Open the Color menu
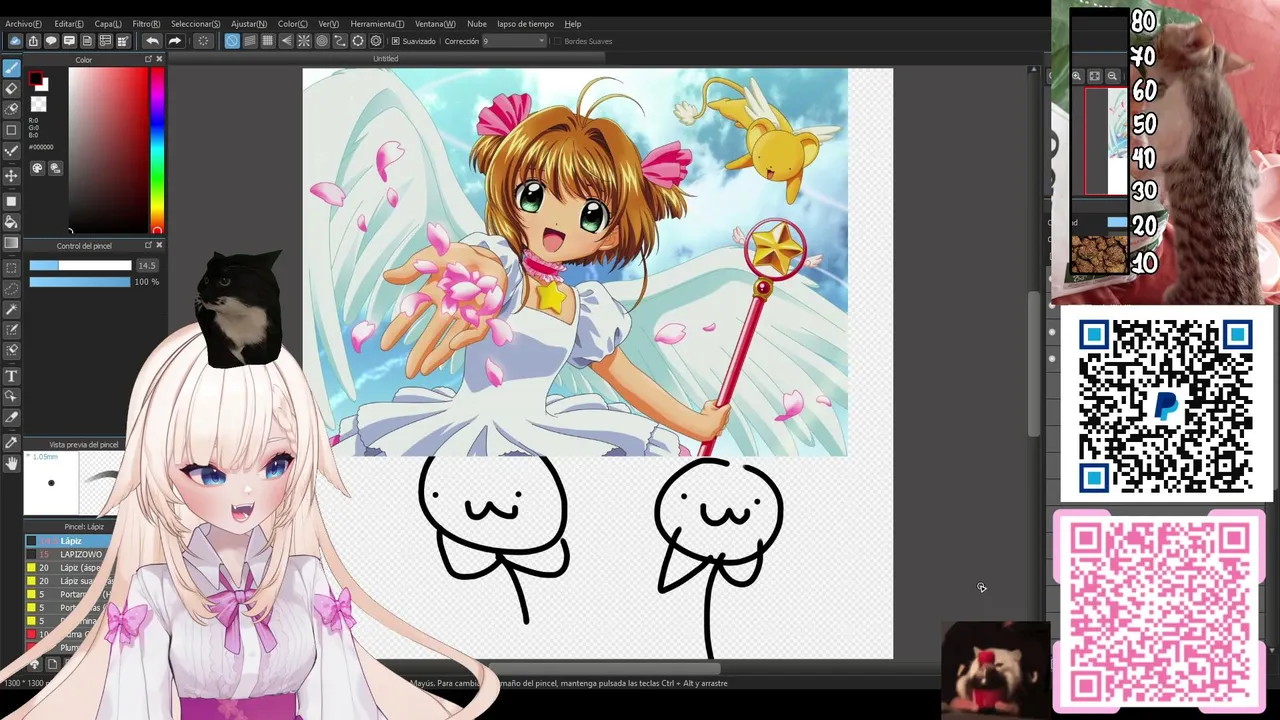 click(x=293, y=24)
